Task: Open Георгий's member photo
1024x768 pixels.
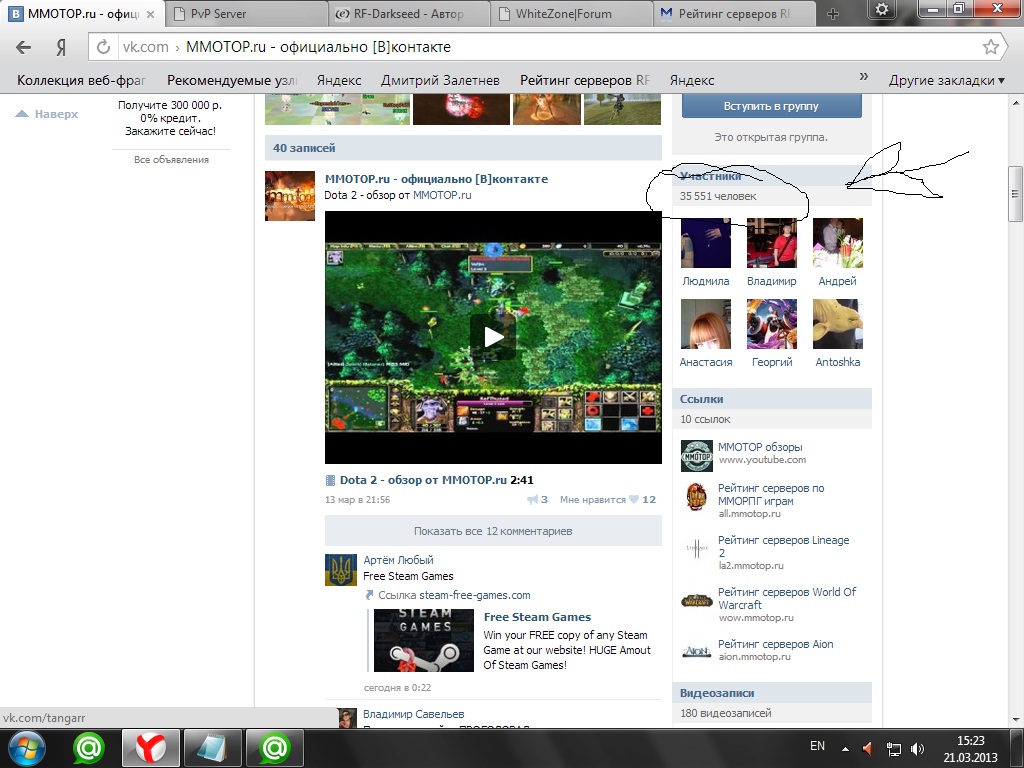Action: (771, 324)
